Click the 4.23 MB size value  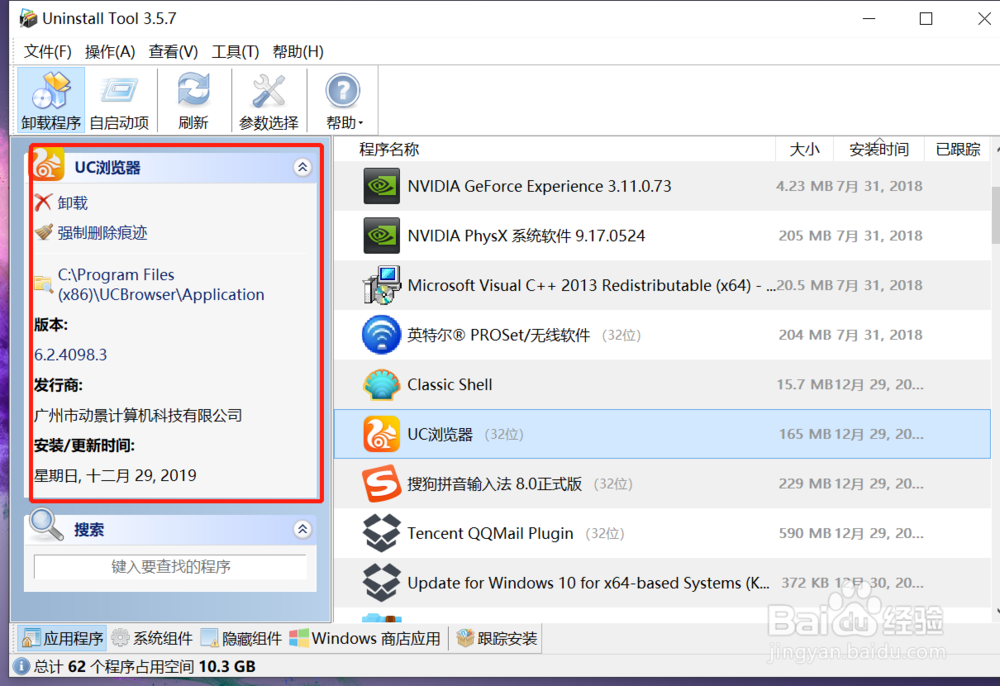804,186
